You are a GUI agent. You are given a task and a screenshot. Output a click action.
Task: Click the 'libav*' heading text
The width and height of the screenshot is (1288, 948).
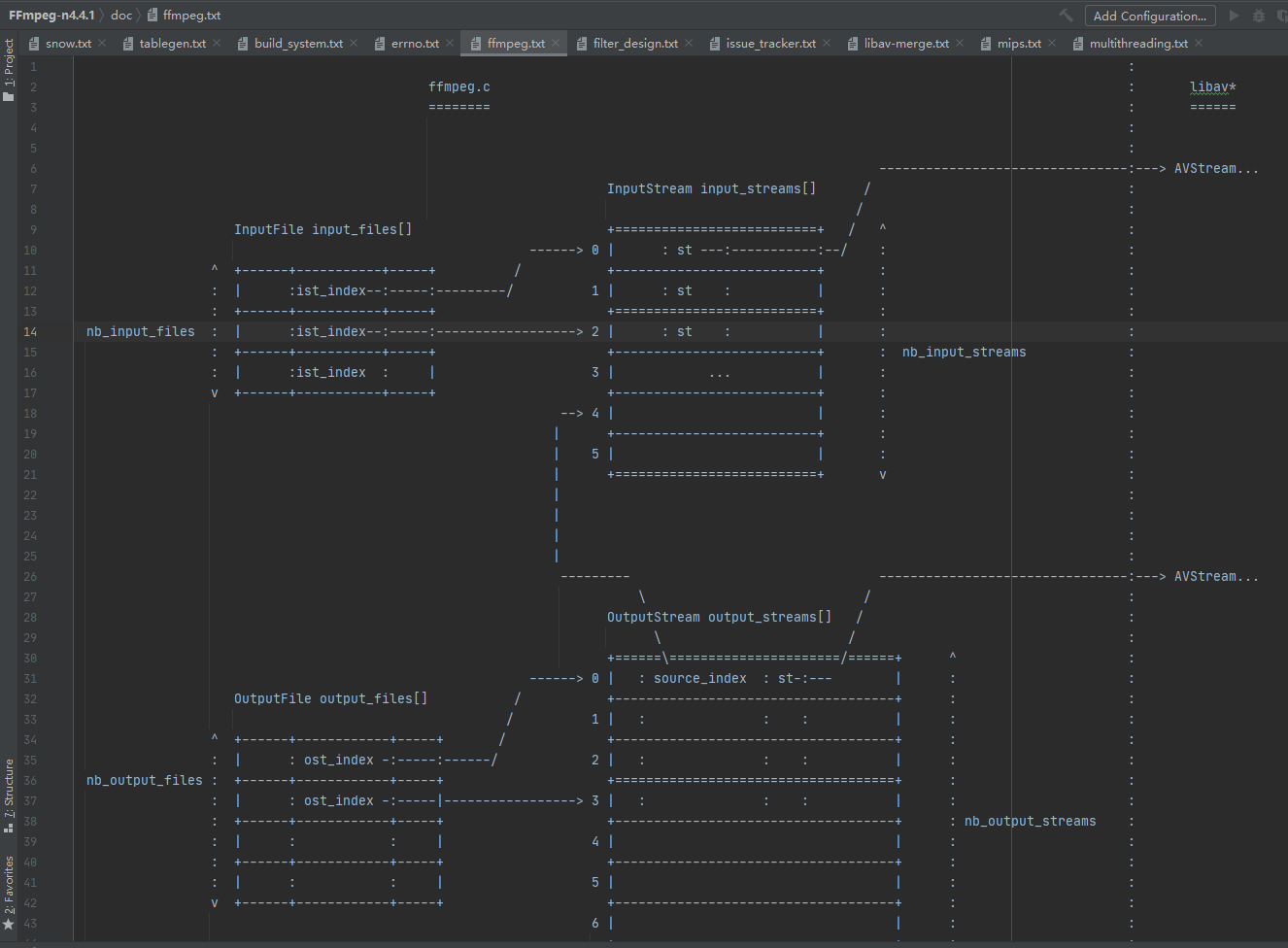[x=1213, y=86]
